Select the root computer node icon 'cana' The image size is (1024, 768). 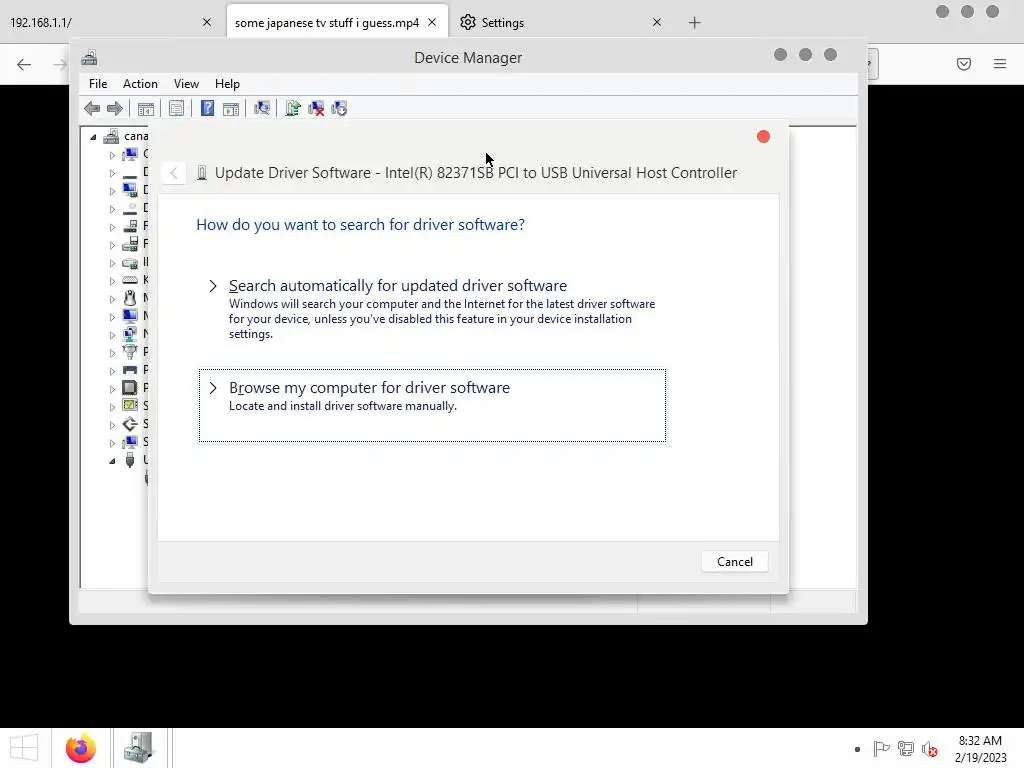point(112,136)
